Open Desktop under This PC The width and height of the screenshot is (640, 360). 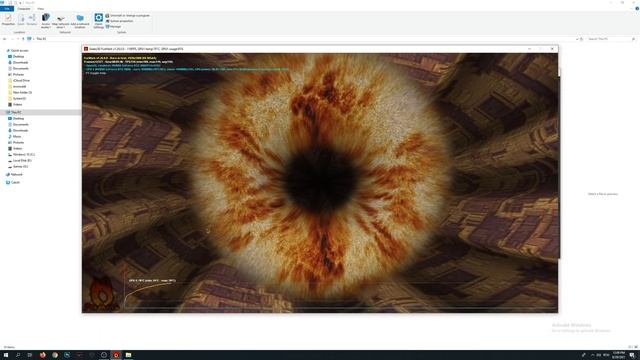click(16, 118)
